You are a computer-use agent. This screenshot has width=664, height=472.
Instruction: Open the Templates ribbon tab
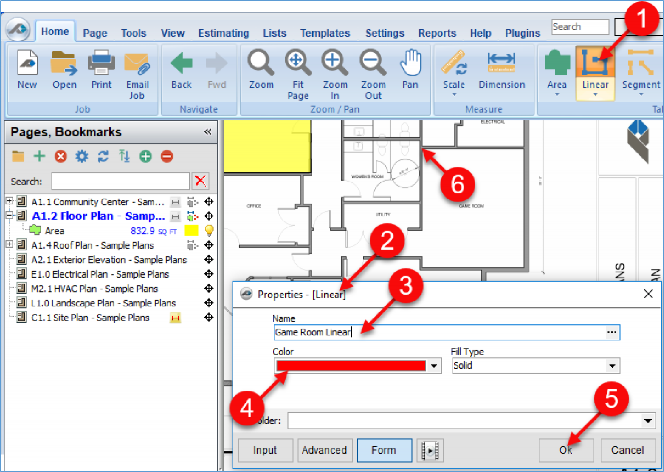(325, 33)
